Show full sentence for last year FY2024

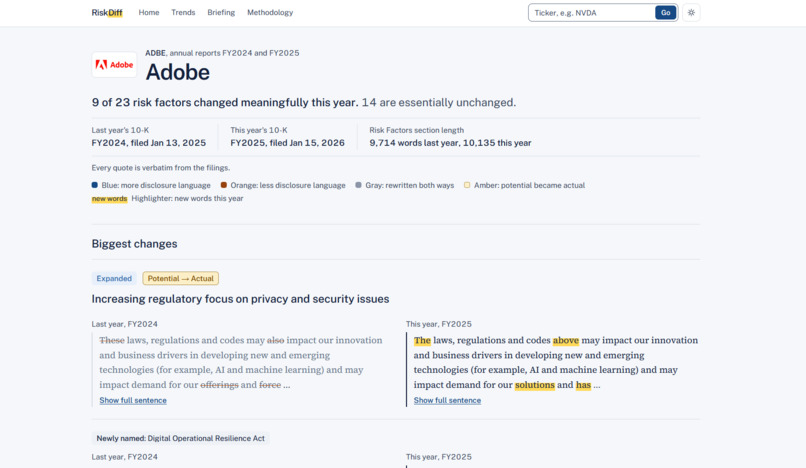coord(133,400)
